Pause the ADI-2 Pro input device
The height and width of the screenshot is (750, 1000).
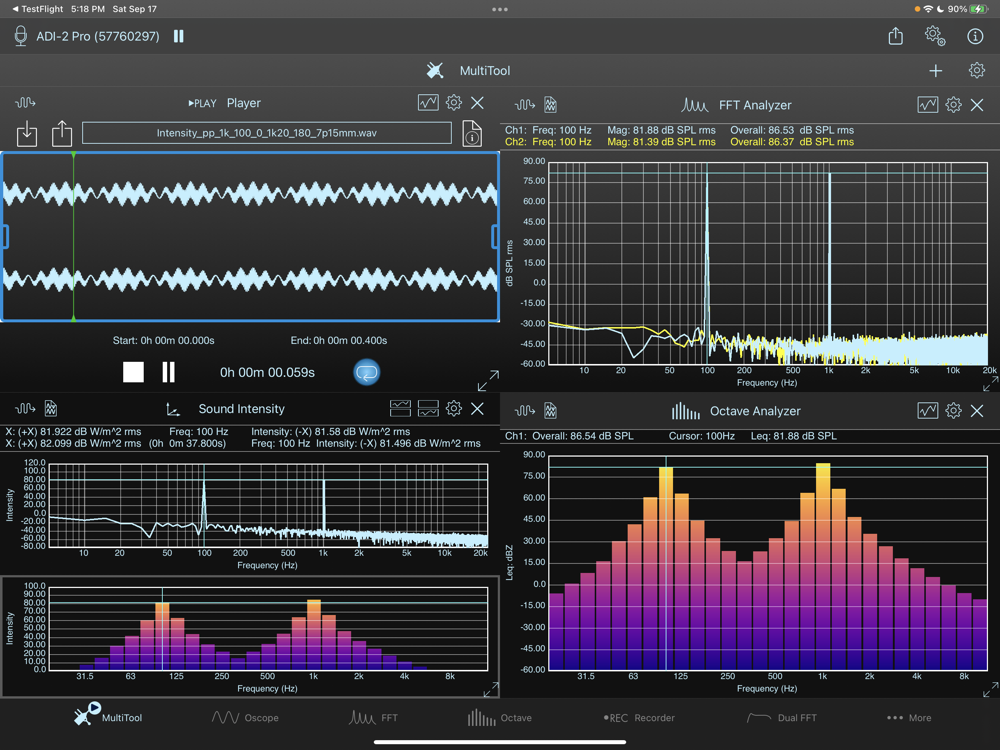click(179, 36)
